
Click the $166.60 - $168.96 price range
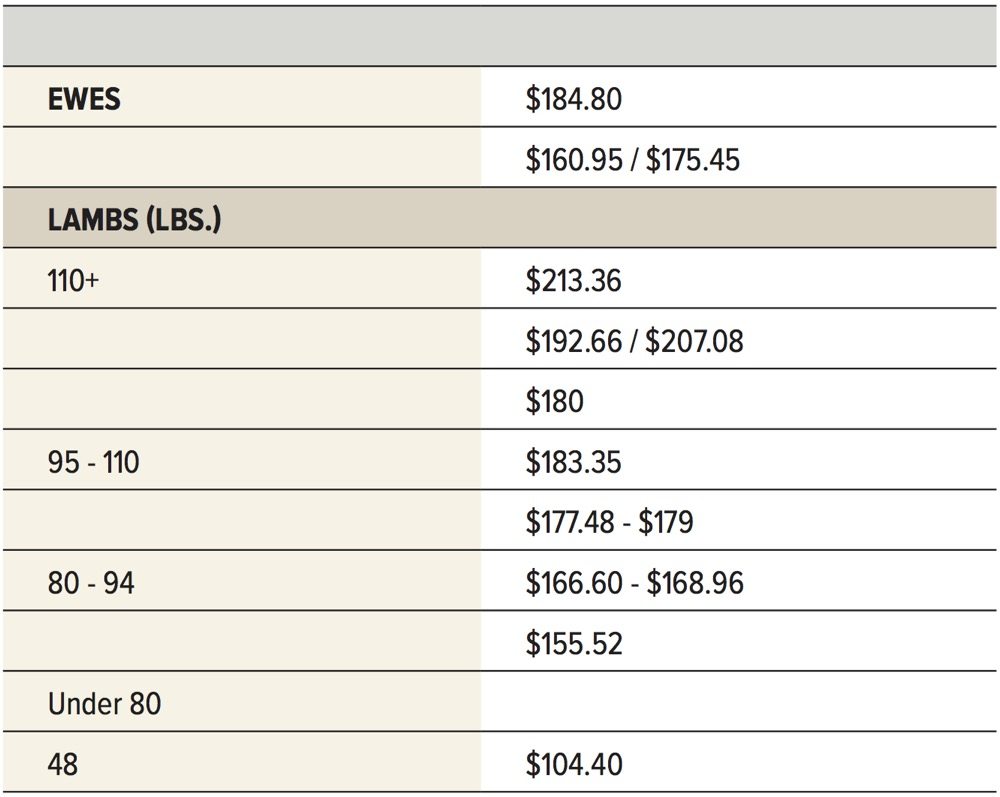click(x=634, y=583)
